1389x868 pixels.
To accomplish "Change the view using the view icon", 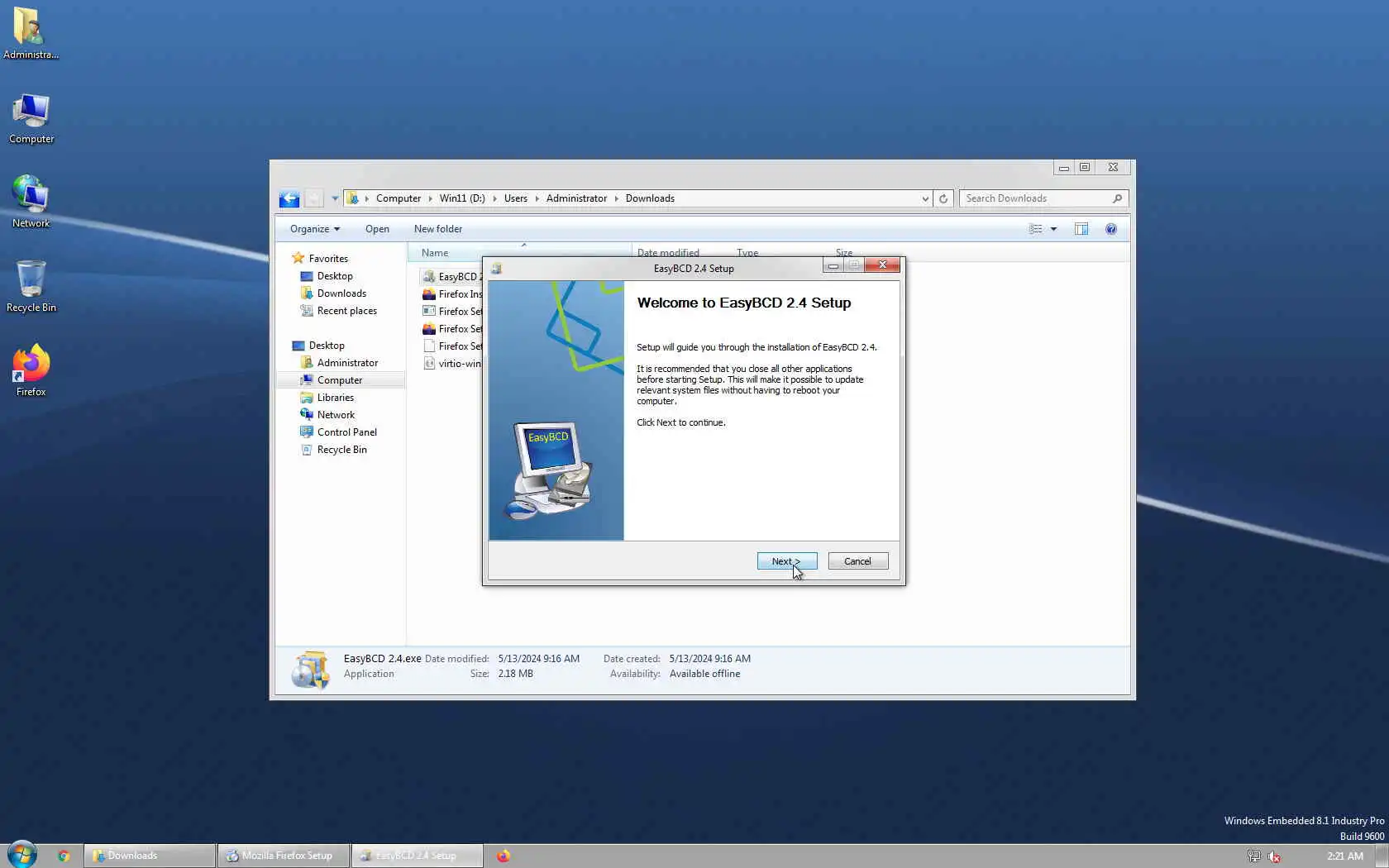I will pyautogui.click(x=1035, y=229).
